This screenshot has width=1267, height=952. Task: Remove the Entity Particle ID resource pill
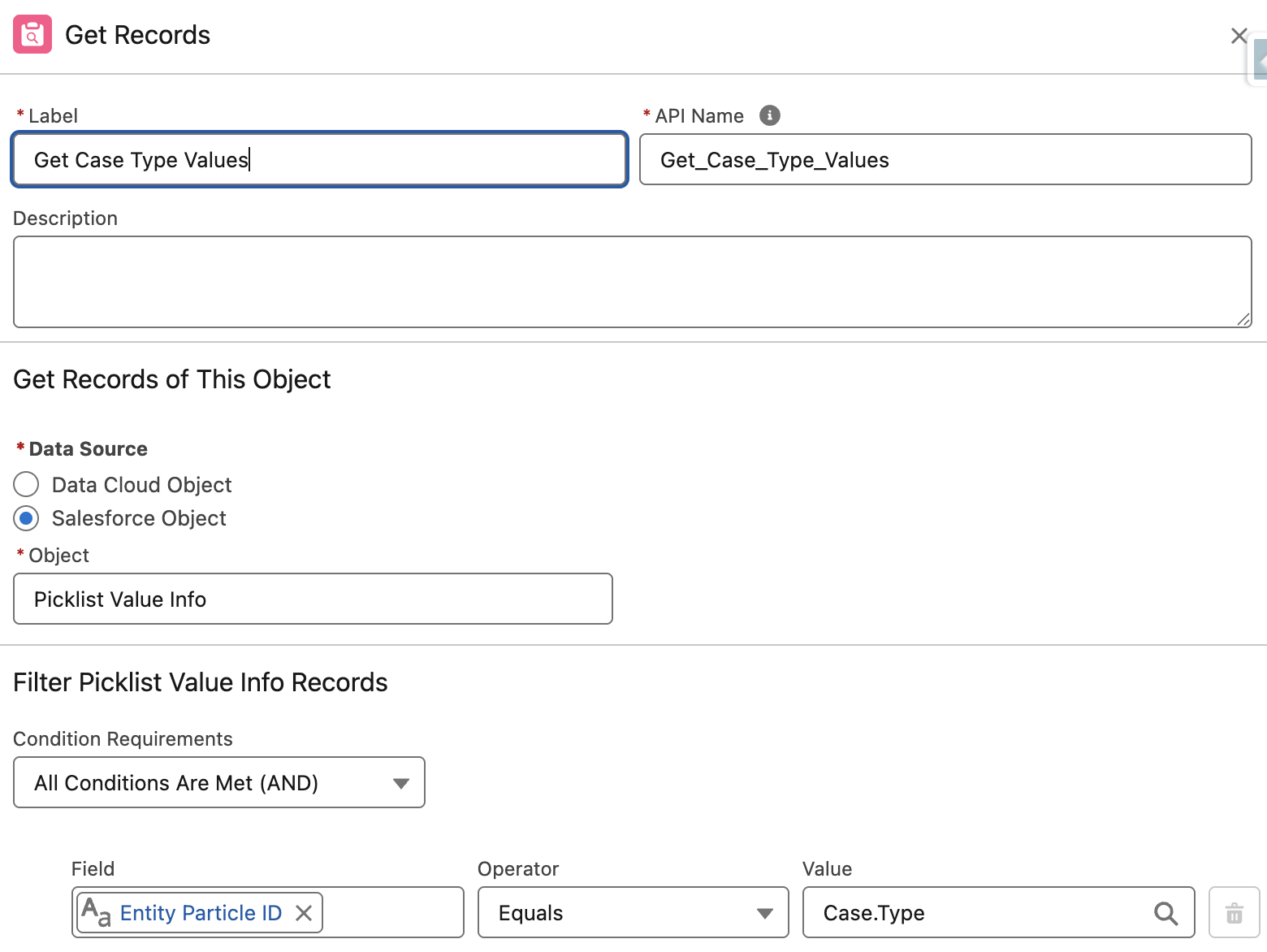303,913
